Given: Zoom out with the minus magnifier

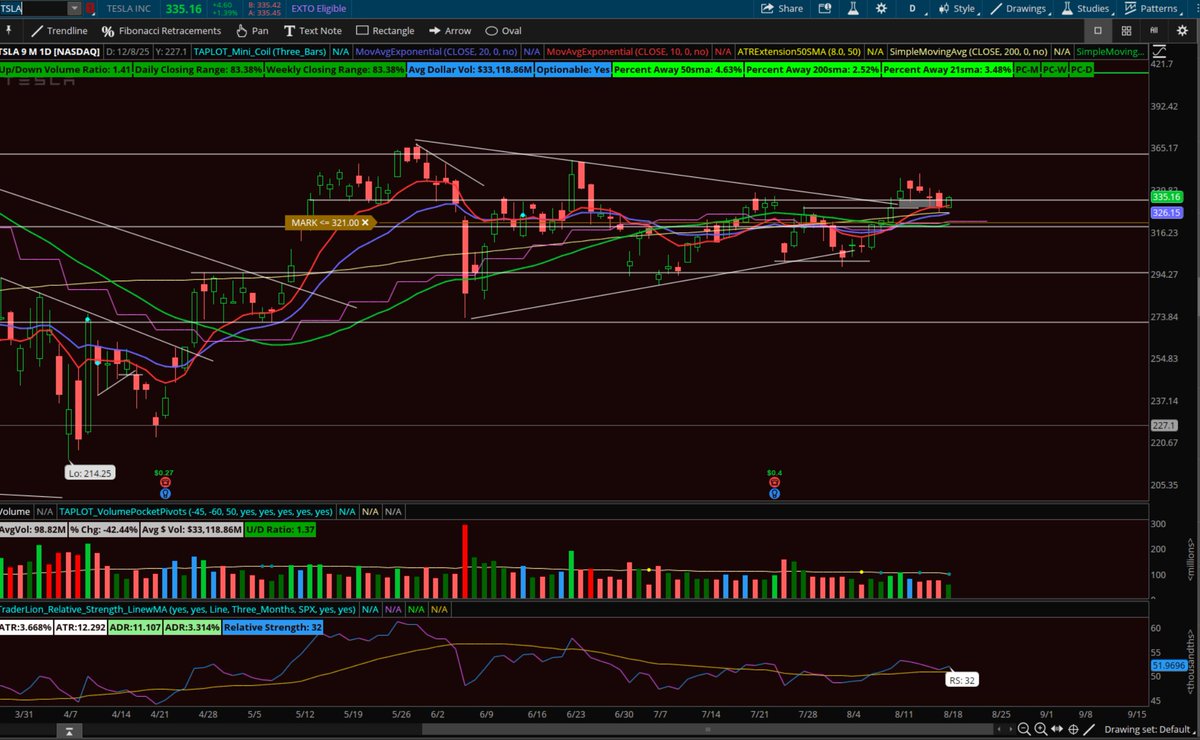Looking at the screenshot, I should click(x=1025, y=729).
